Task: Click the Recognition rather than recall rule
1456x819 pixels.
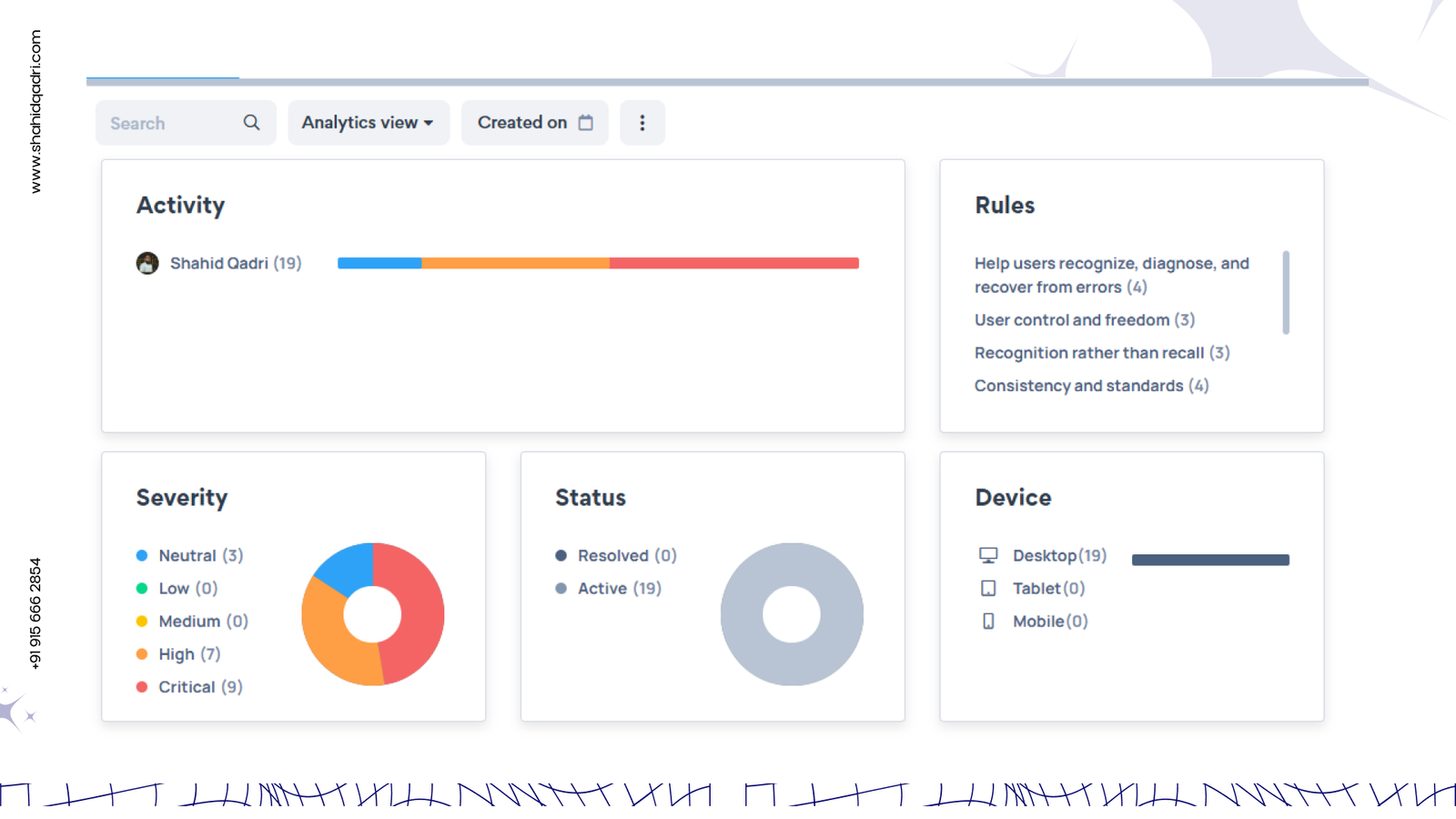Action: pyautogui.click(x=1088, y=353)
